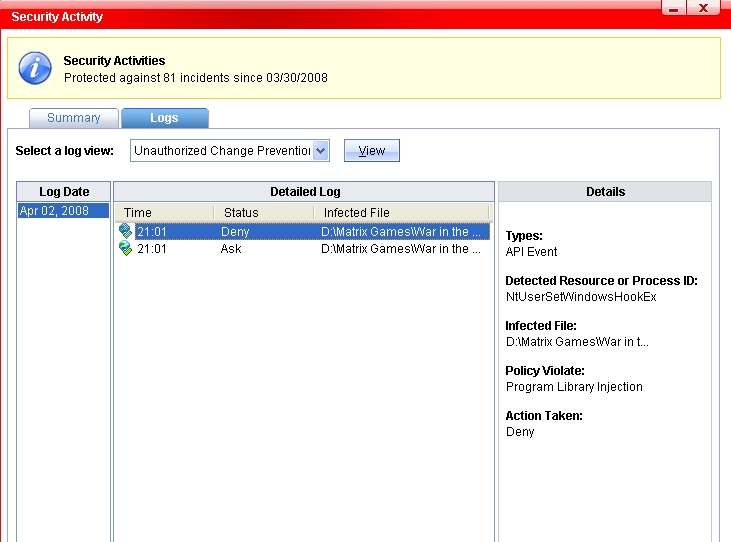Select the Apr 02, 2008 log date

[x=63, y=211]
